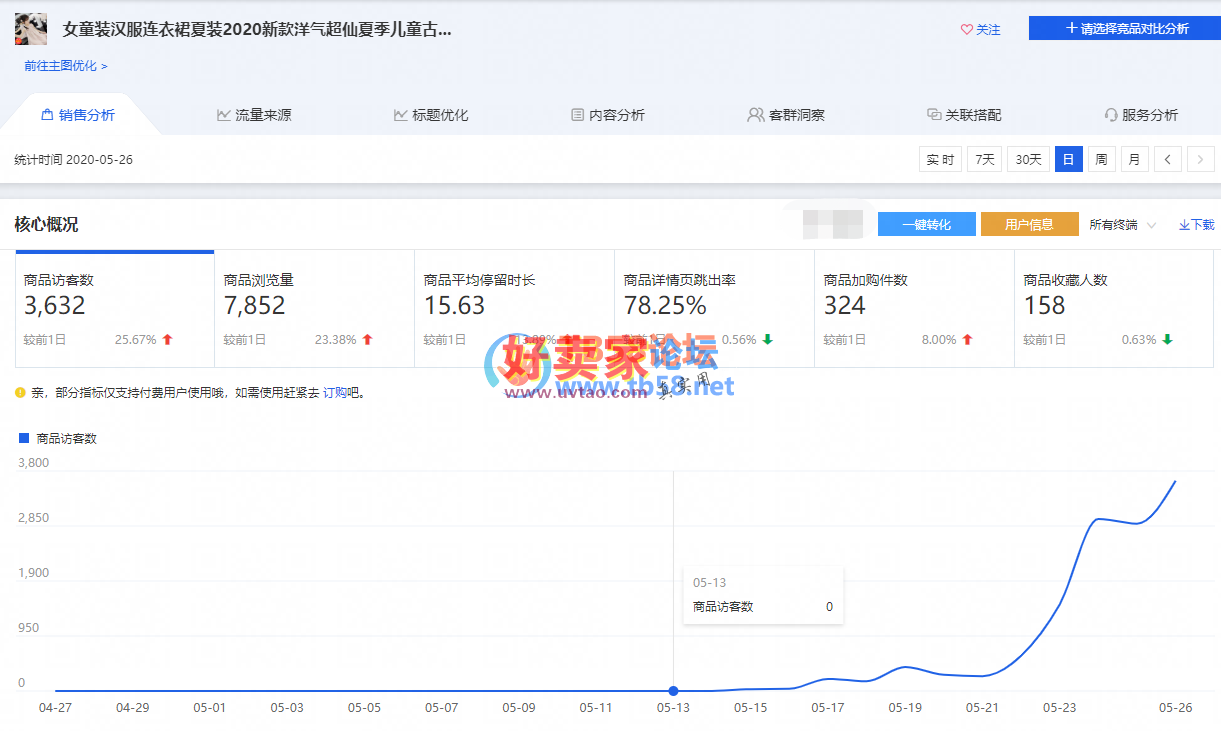Click the 05-13 data point on chart

(673, 691)
